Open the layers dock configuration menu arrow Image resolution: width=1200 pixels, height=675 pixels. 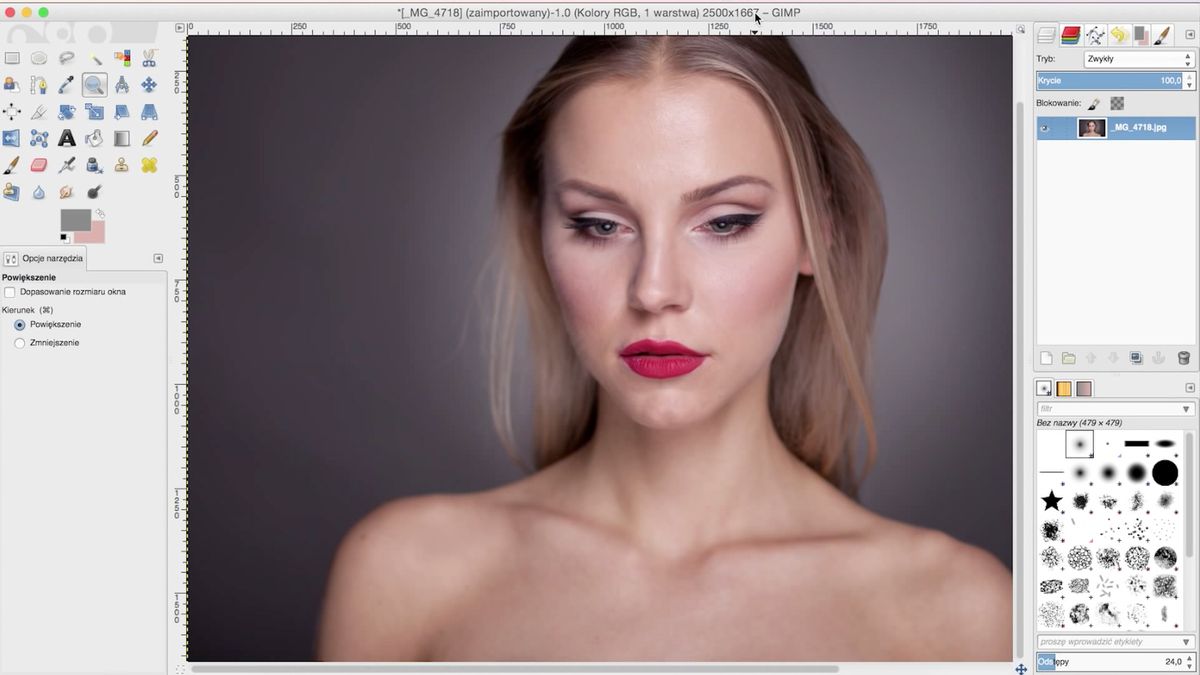point(1190,35)
